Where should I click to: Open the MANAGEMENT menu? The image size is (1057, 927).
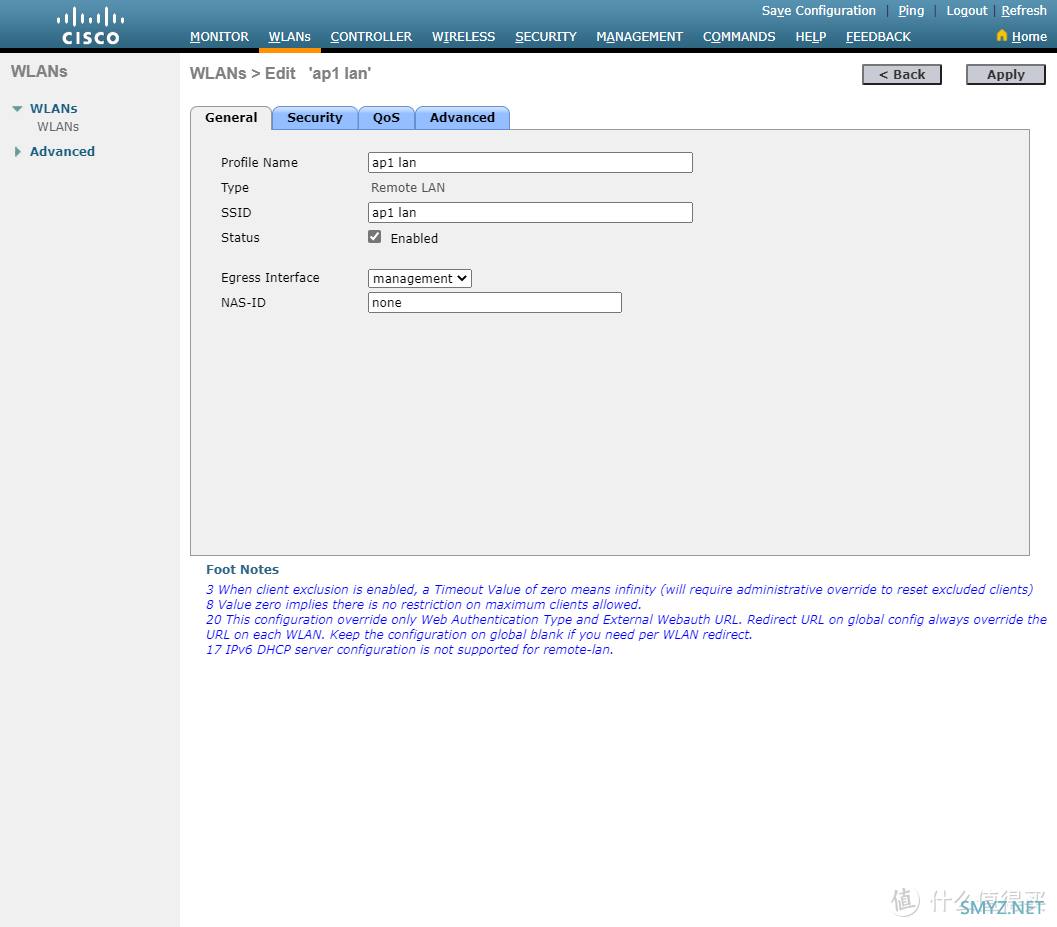[x=639, y=36]
